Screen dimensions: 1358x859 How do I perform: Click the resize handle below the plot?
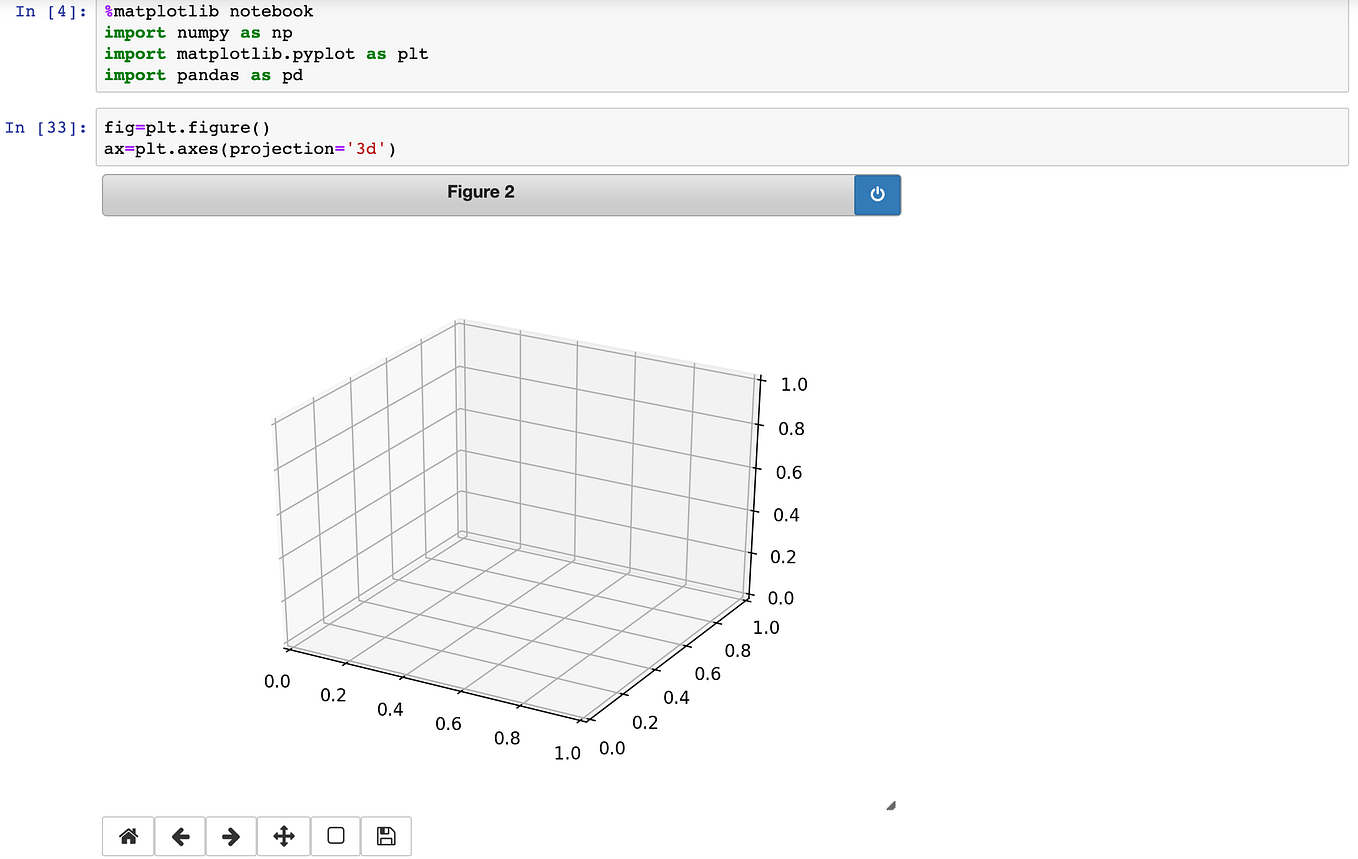[889, 804]
